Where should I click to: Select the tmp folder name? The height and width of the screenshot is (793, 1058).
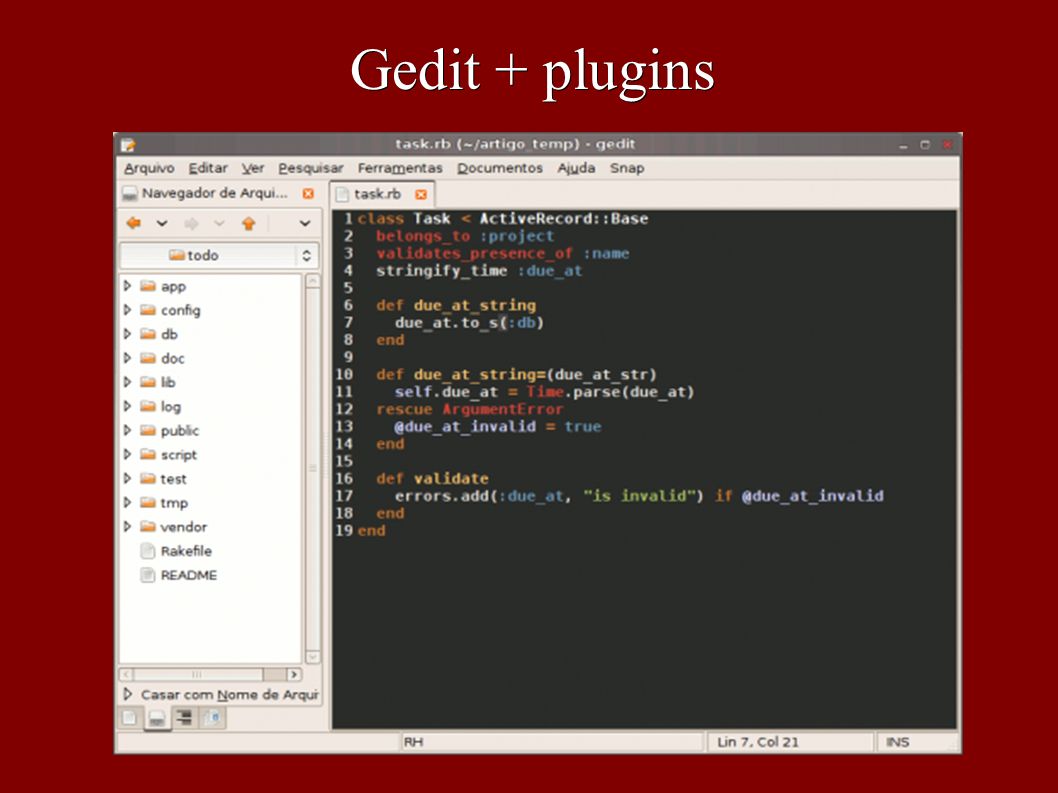[174, 503]
